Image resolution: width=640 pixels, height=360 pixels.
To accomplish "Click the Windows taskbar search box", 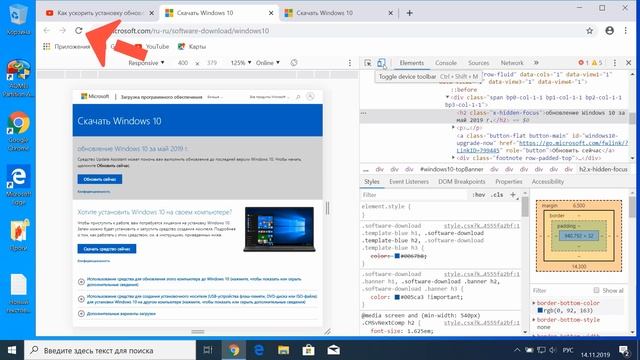I will 110,350.
